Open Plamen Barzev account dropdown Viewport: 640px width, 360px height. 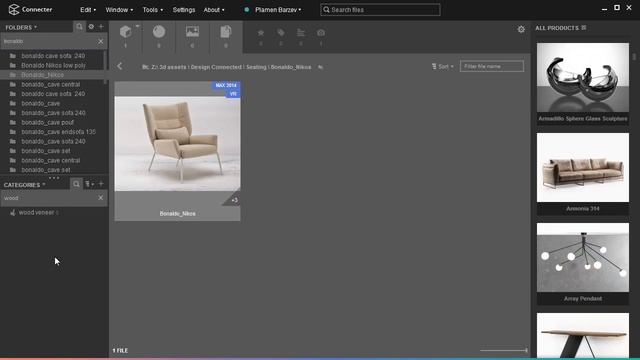tap(278, 10)
